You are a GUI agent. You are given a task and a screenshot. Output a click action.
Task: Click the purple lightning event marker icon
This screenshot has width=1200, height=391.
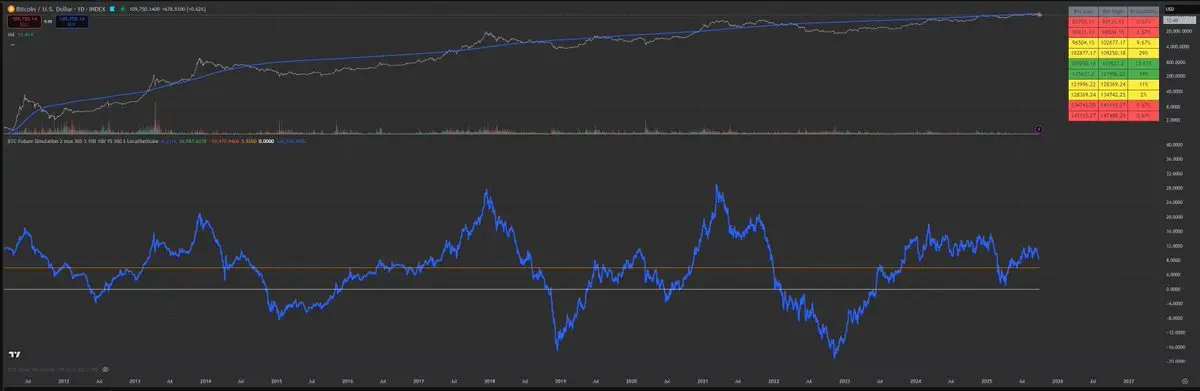pyautogui.click(x=1040, y=129)
